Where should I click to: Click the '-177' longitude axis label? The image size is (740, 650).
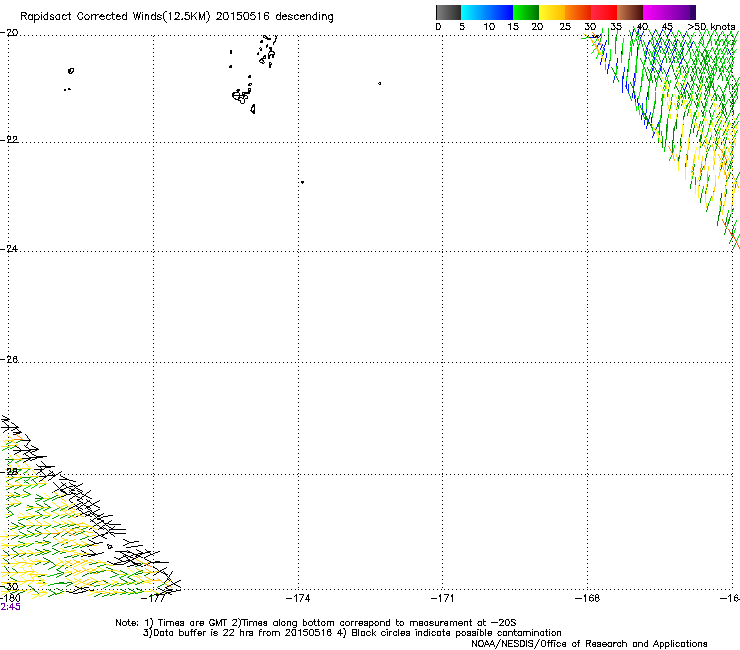pos(153,599)
